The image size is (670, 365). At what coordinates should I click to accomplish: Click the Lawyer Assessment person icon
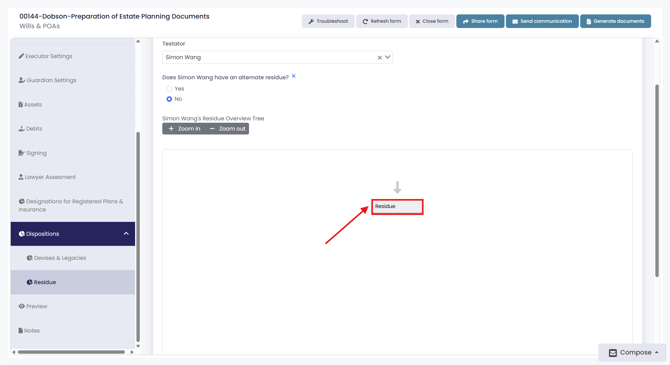click(21, 177)
